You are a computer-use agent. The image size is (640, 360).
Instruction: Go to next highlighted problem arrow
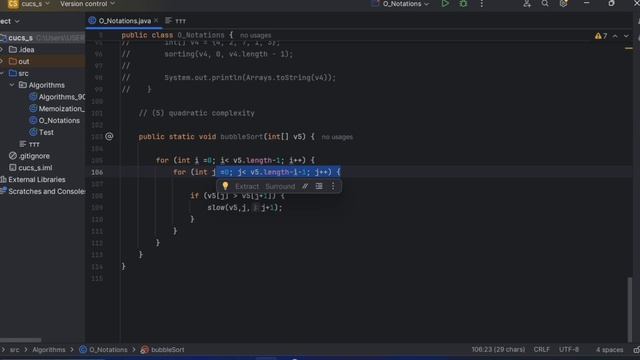(626, 36)
